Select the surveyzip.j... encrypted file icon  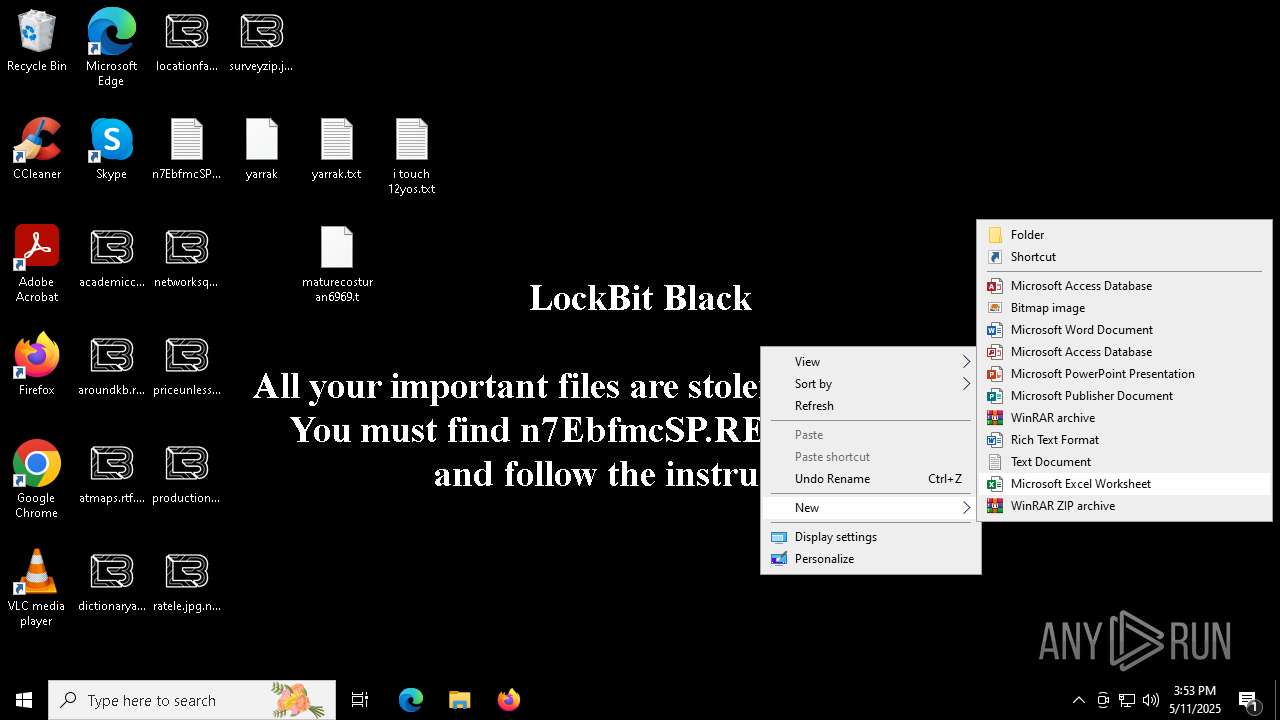(261, 42)
